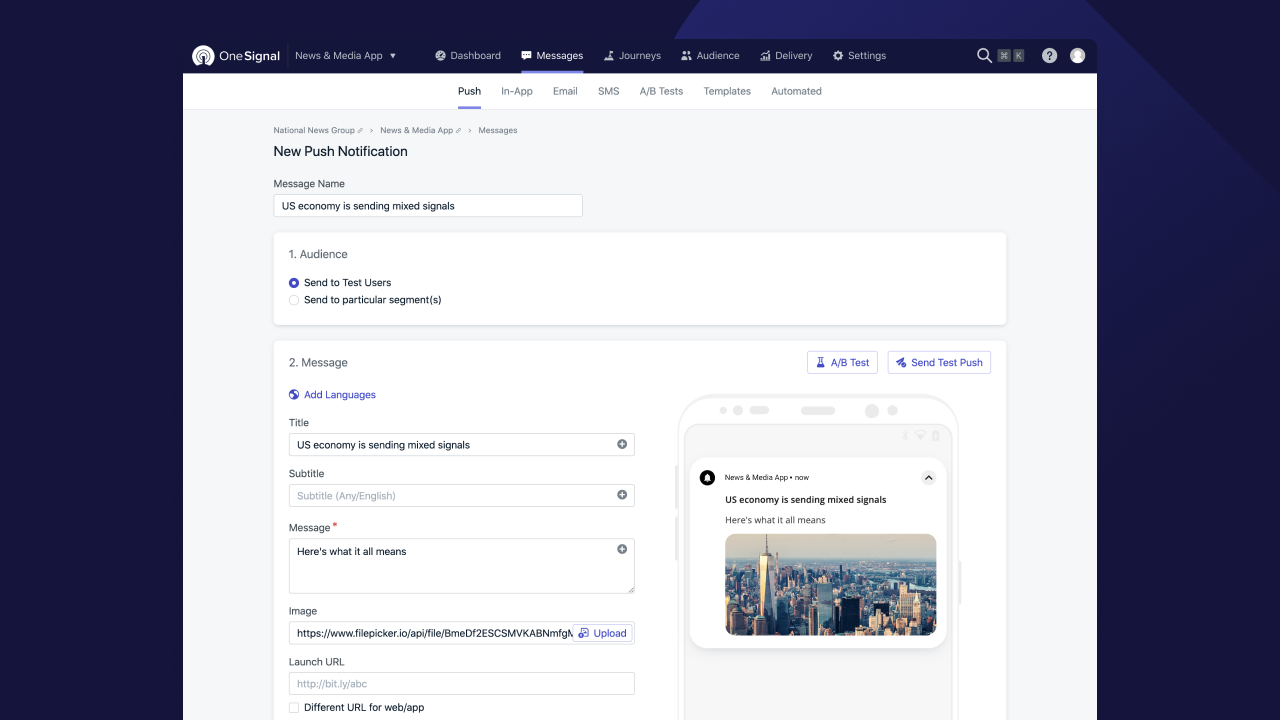Click the command key shortcut badge

click(1004, 56)
